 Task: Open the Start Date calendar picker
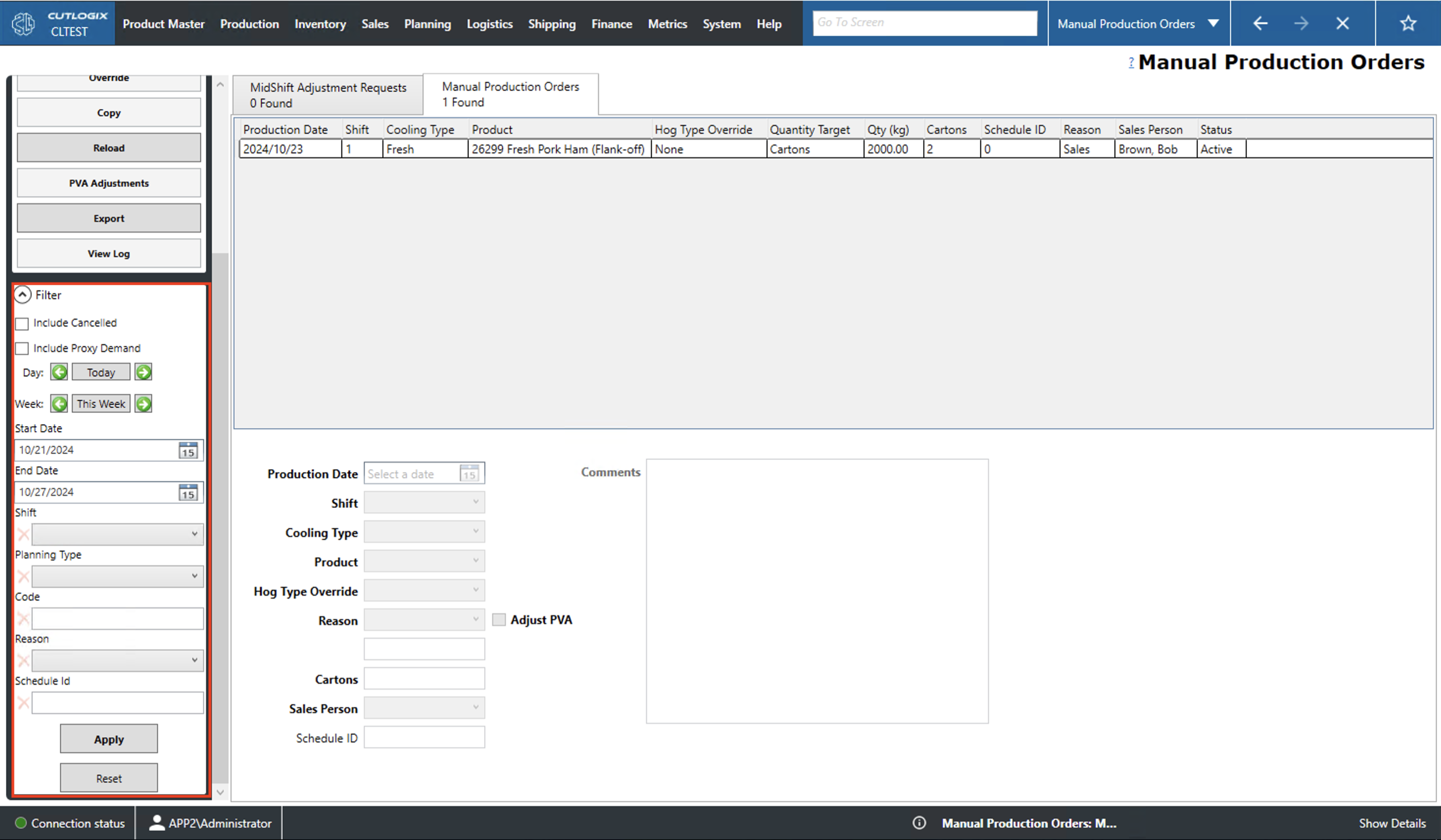tap(188, 450)
